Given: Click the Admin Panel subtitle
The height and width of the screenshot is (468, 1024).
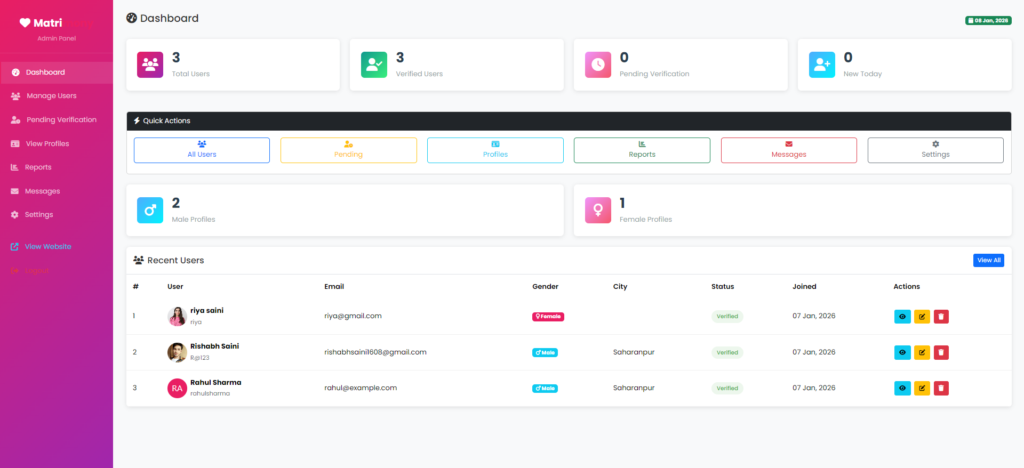Looking at the screenshot, I should (x=57, y=39).
